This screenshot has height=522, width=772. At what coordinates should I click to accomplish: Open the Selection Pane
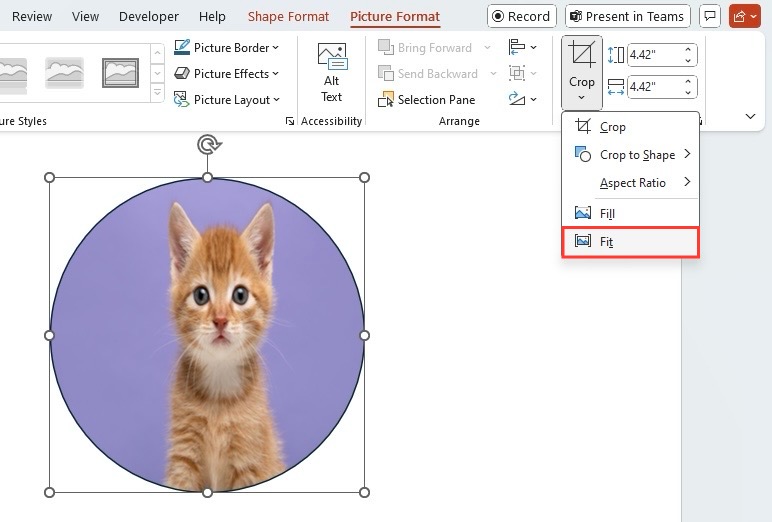tap(426, 99)
